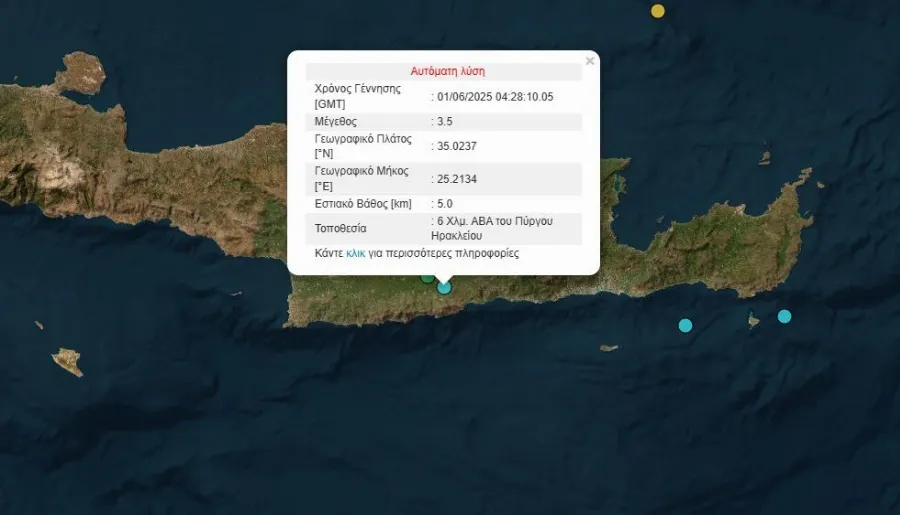Click the island in the top-left corner
Viewport: 900px width, 515px height.
(80, 74)
